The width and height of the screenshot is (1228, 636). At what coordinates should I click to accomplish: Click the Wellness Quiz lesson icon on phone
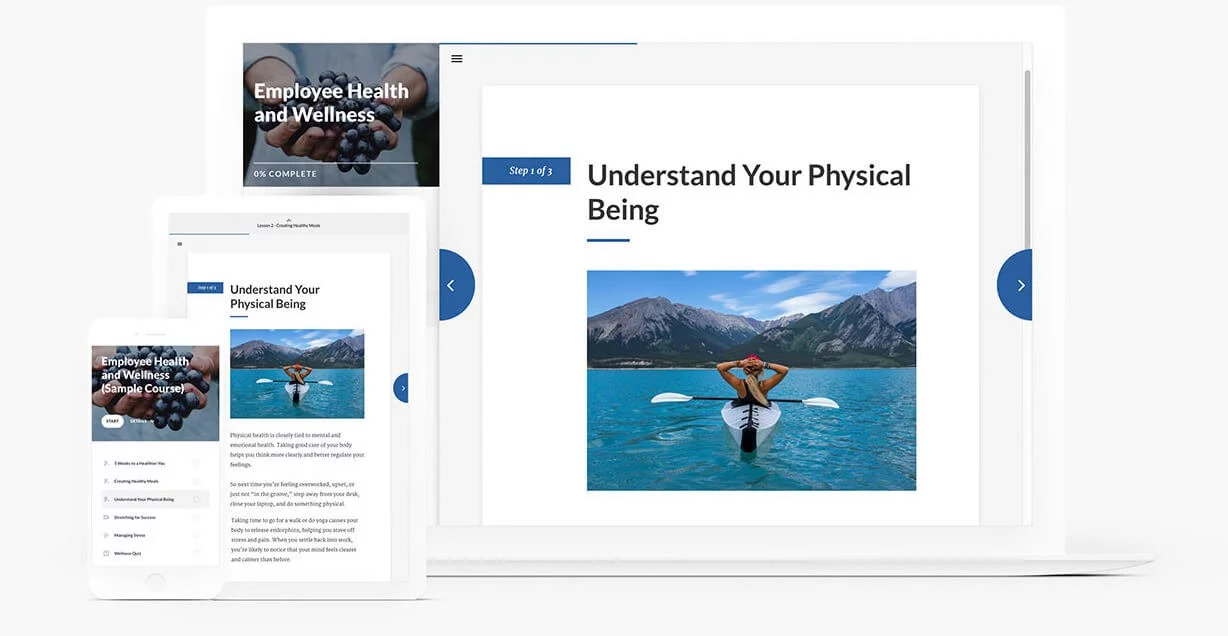(x=107, y=553)
